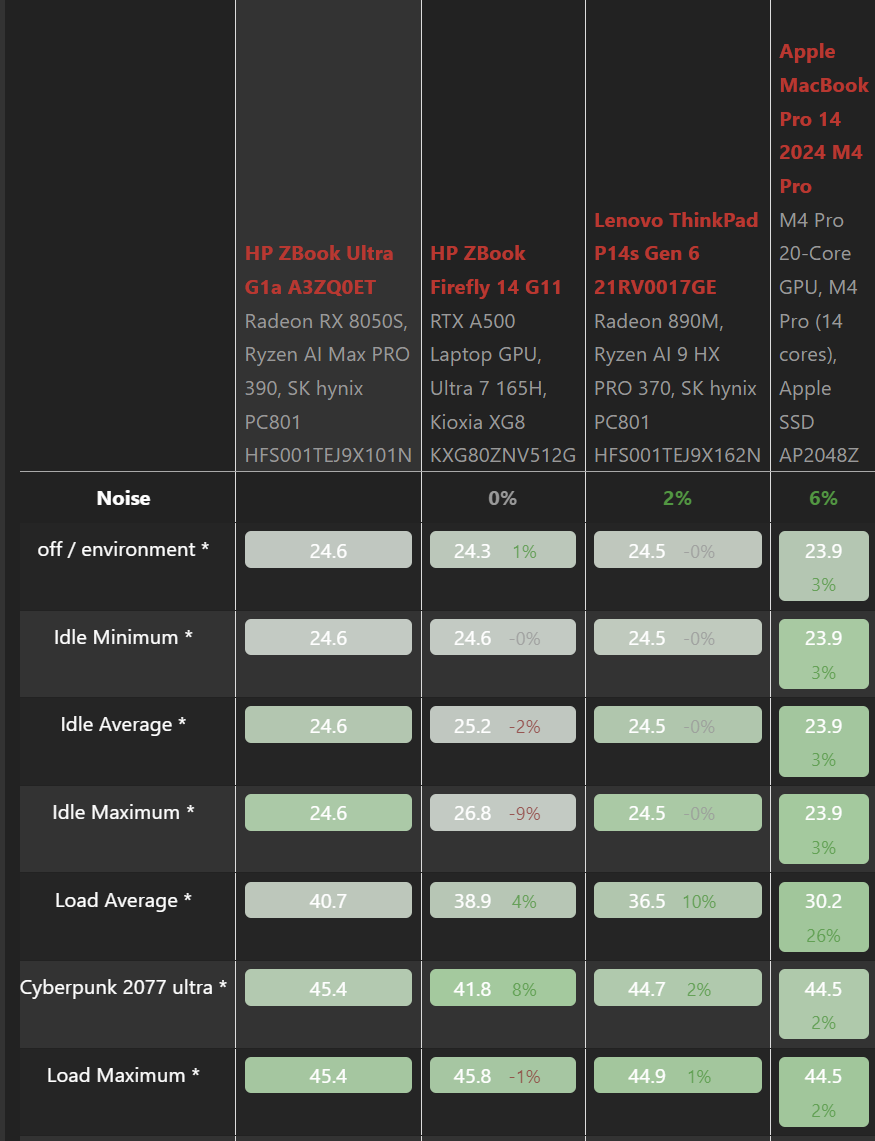Click the AP2048Z SSD text

click(819, 456)
